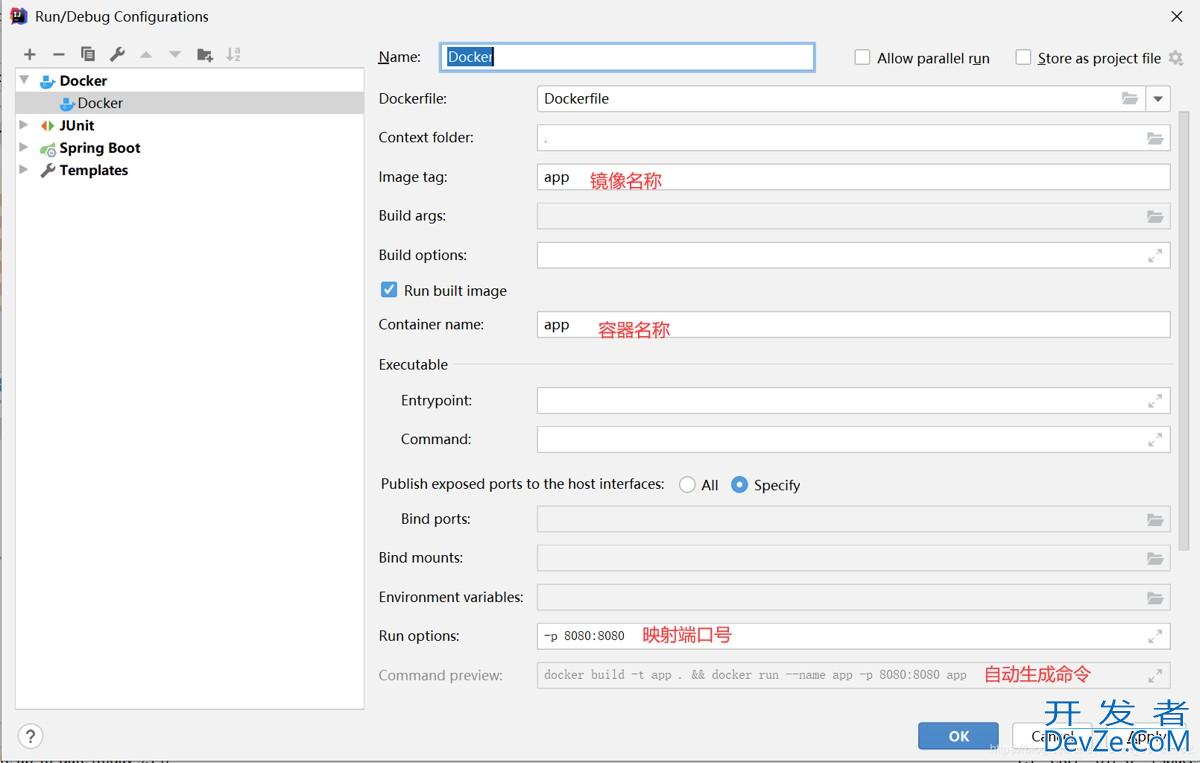Open the Bind ports browse icon
The image size is (1200, 763).
pyautogui.click(x=1155, y=520)
